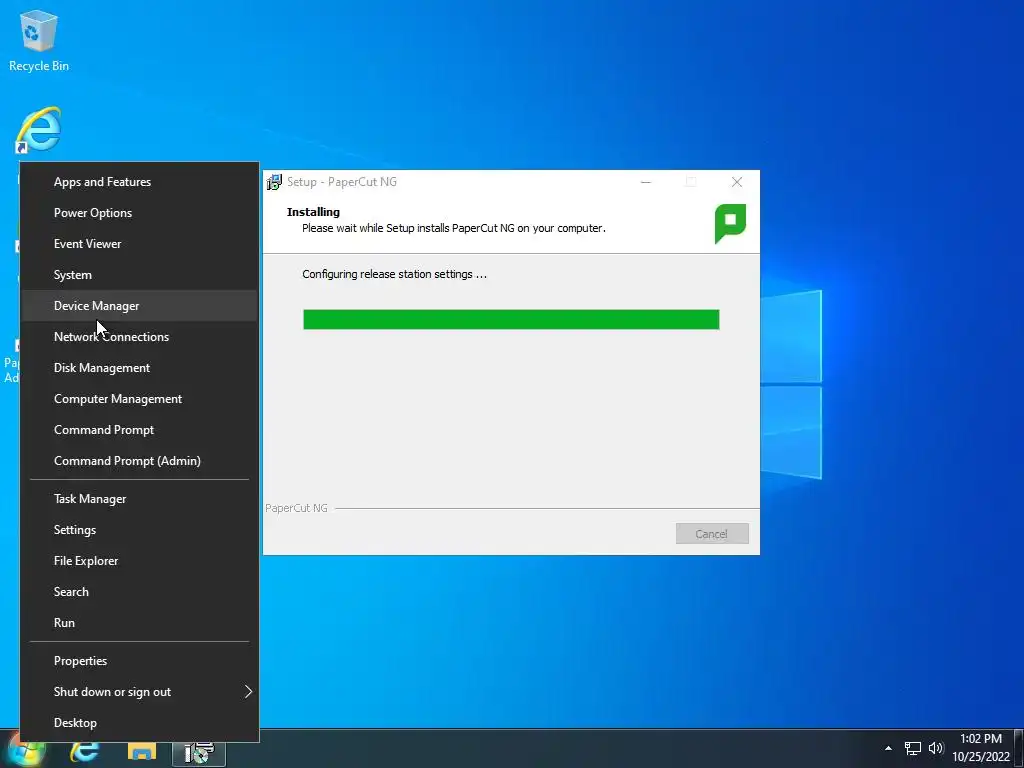1024x768 pixels.
Task: Open the clock showing 1:02 PM
Action: [980, 748]
